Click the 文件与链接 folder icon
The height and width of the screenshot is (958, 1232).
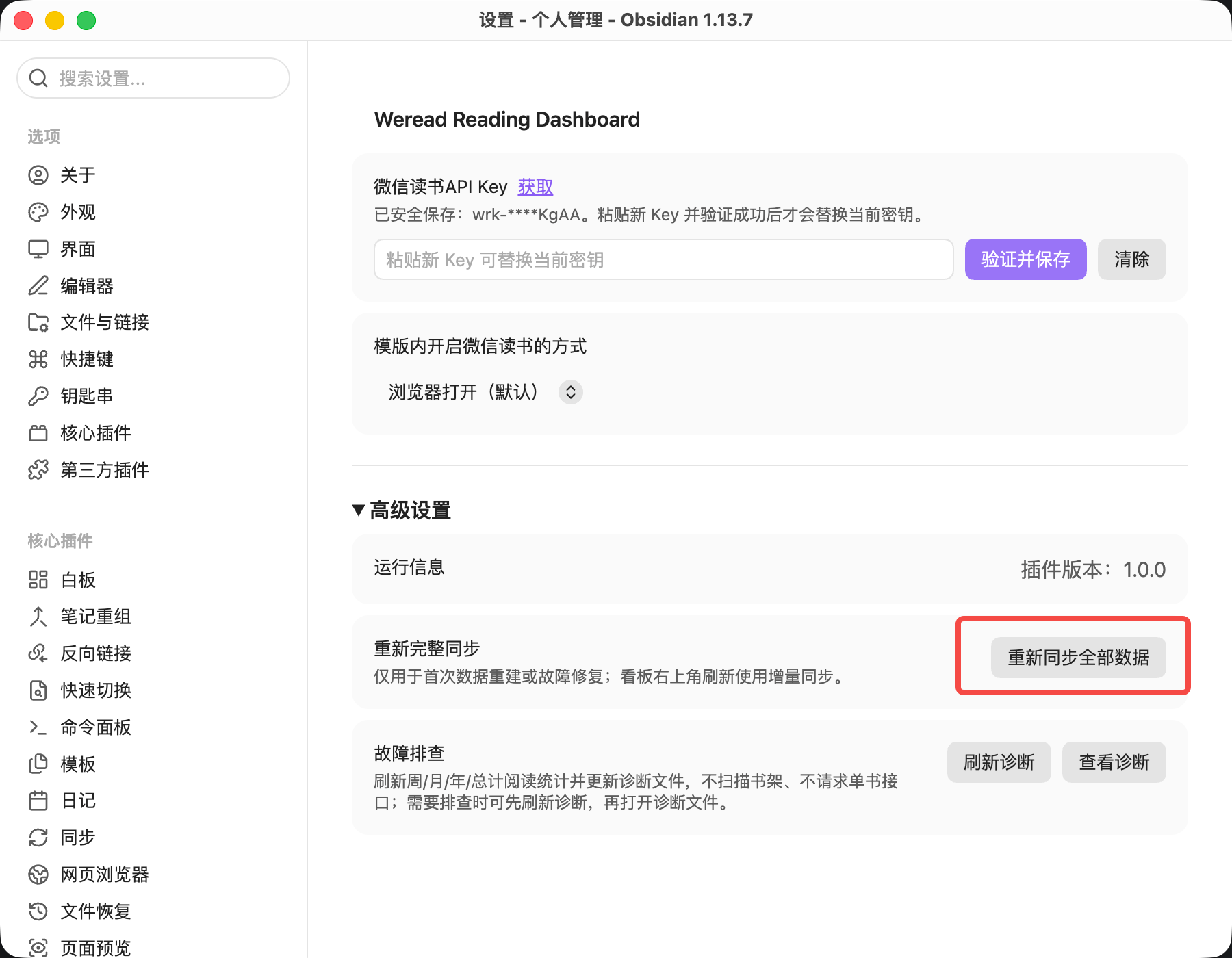(x=38, y=322)
